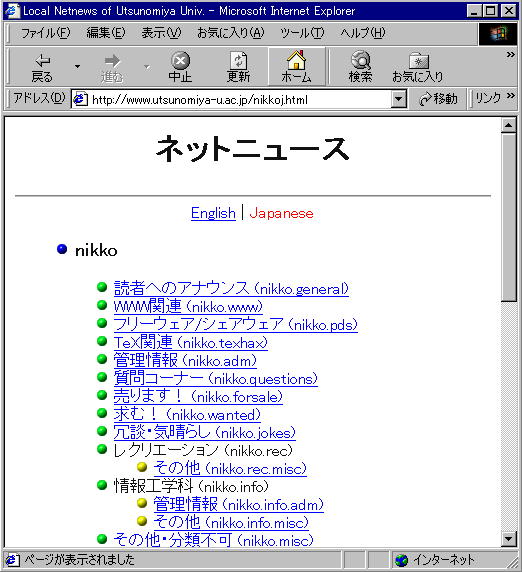Open the お気に入り(A) menu

[231, 33]
